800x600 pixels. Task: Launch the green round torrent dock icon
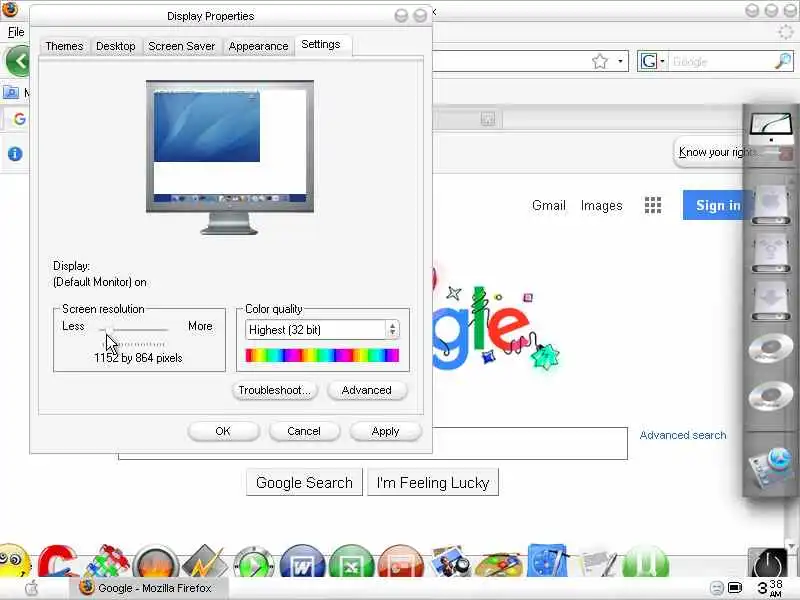(x=645, y=562)
